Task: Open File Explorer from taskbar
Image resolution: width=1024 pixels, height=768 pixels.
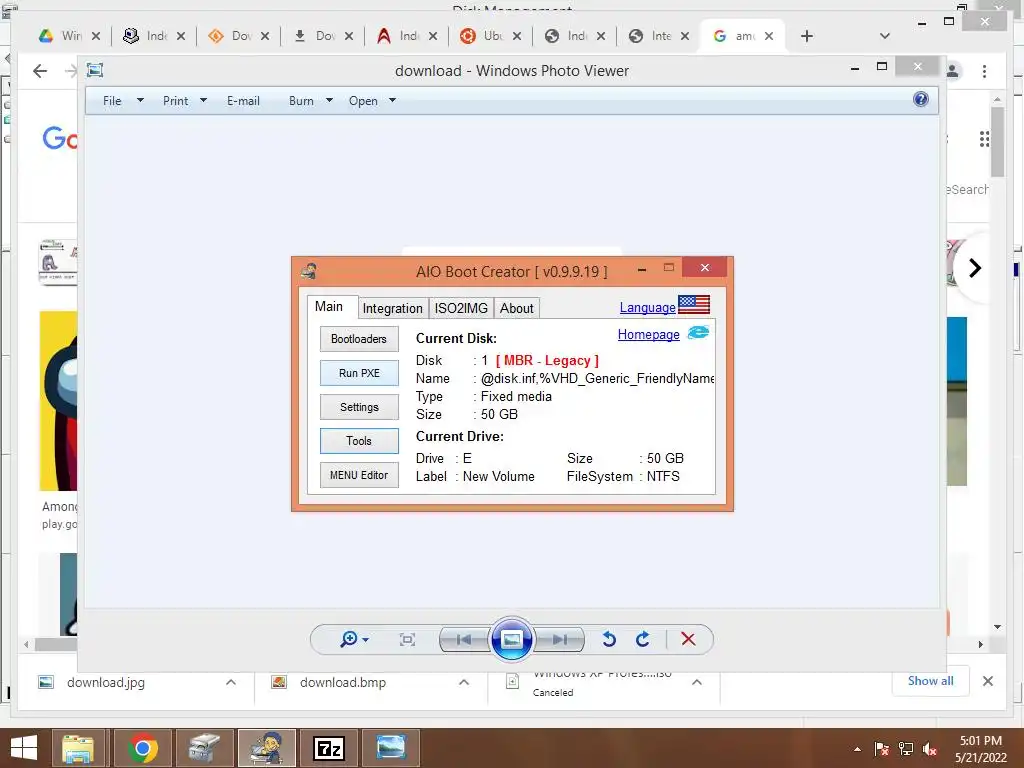Action: [78, 748]
